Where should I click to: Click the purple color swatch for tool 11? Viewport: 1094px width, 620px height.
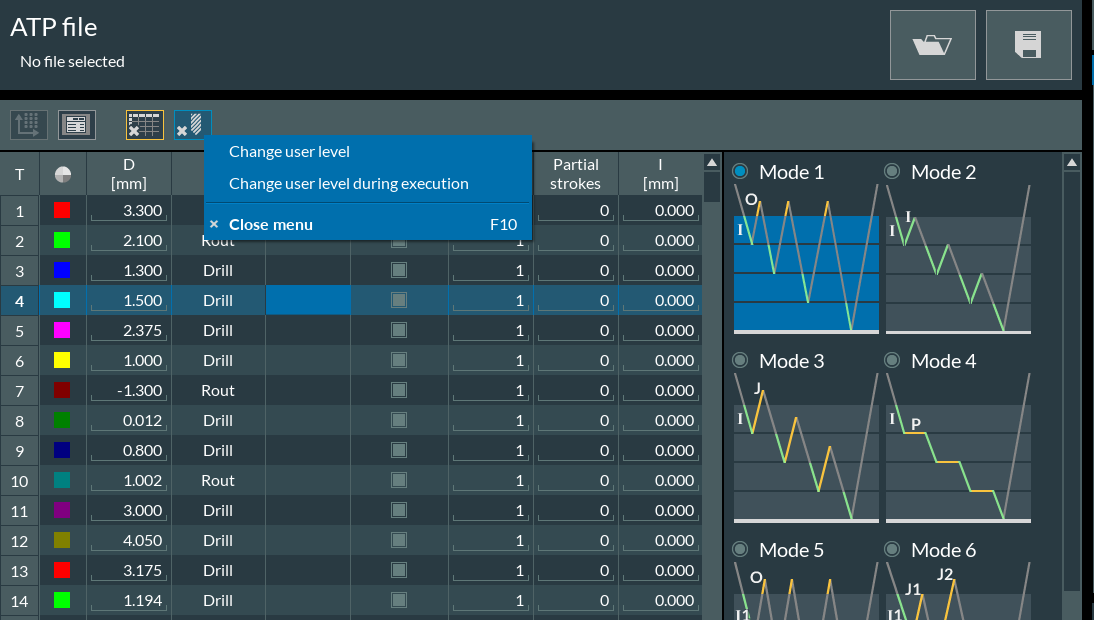[x=62, y=510]
